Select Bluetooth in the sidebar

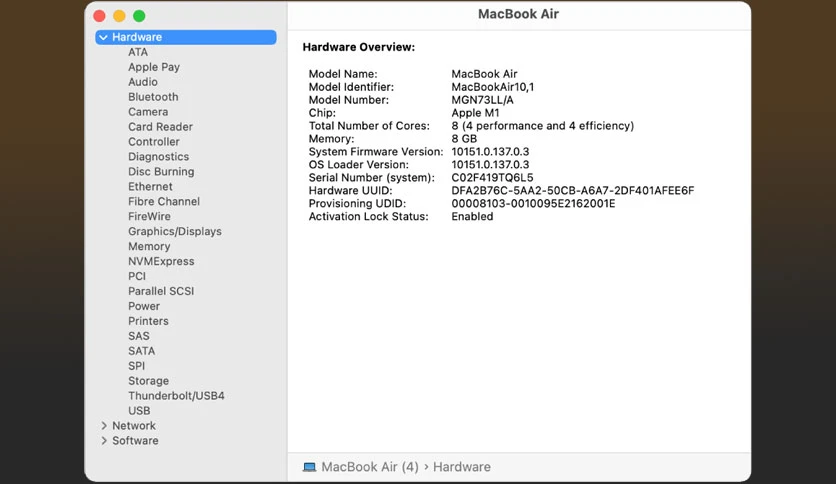coord(153,97)
